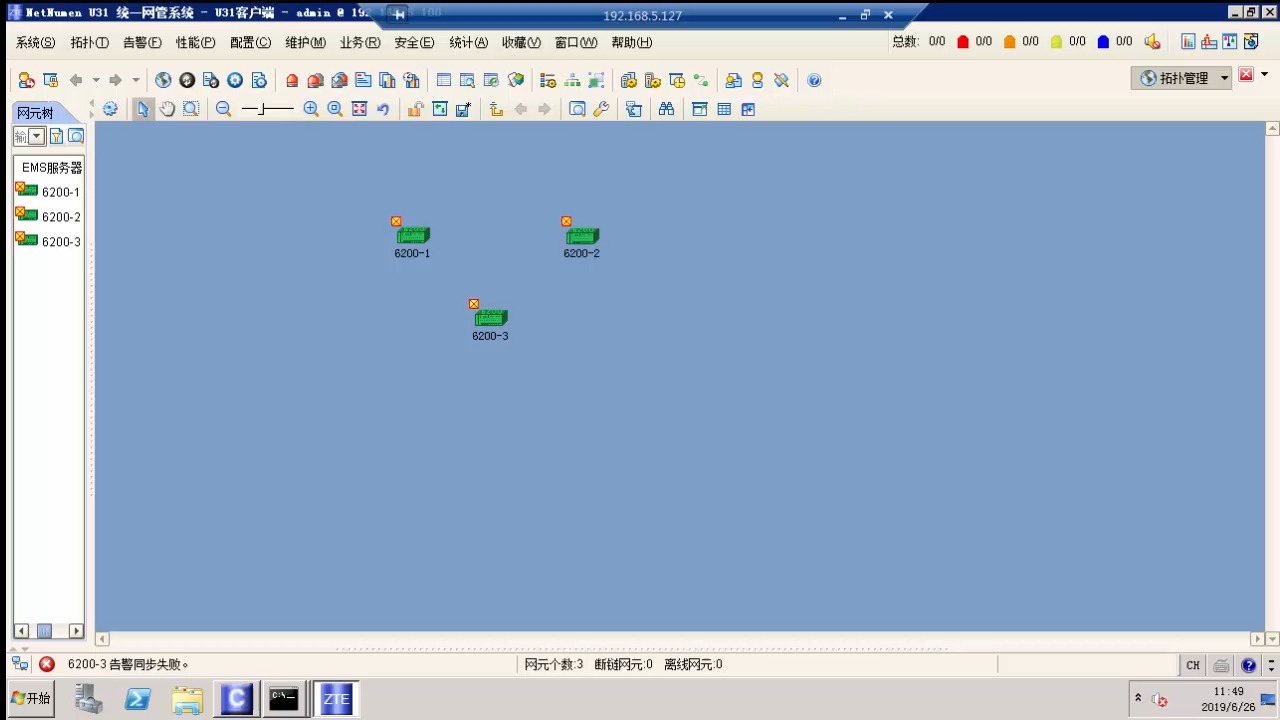
Task: Click the minor yellow alarm counter icon
Action: (x=1056, y=42)
